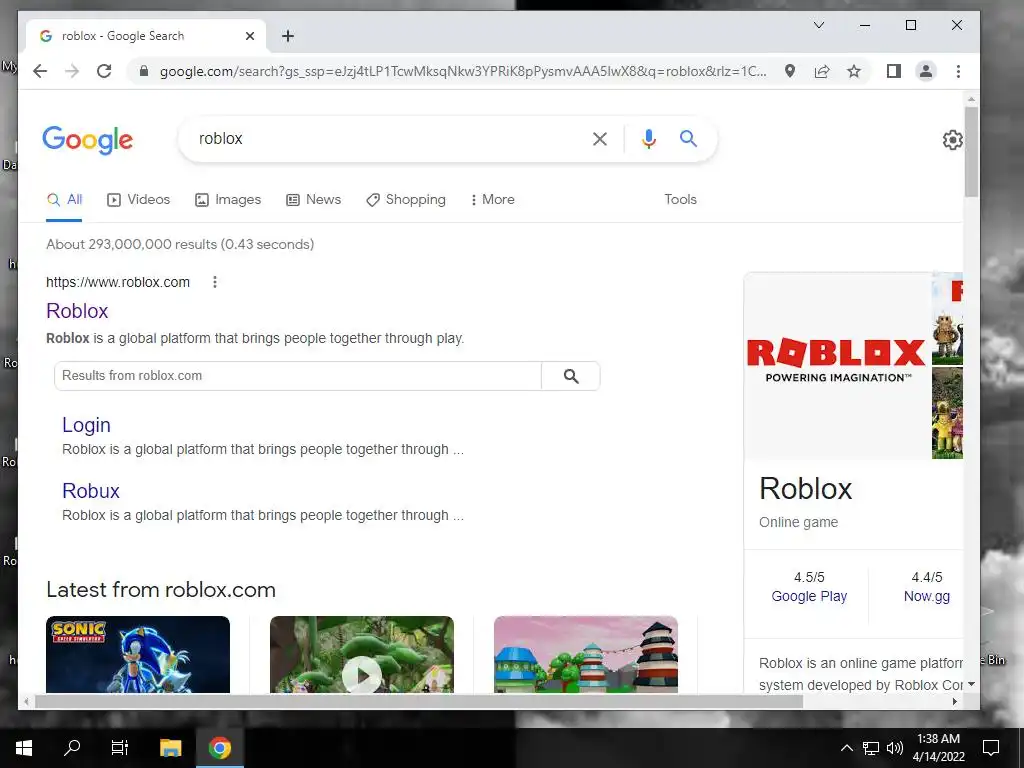Open the volume tray icon
This screenshot has height=768, width=1024.
tap(895, 748)
